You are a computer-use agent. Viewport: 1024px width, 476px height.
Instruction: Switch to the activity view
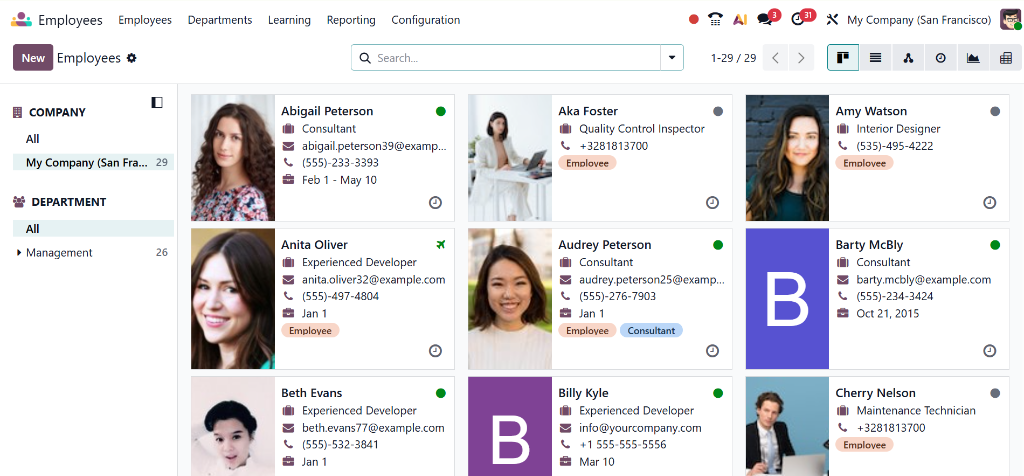coord(941,58)
